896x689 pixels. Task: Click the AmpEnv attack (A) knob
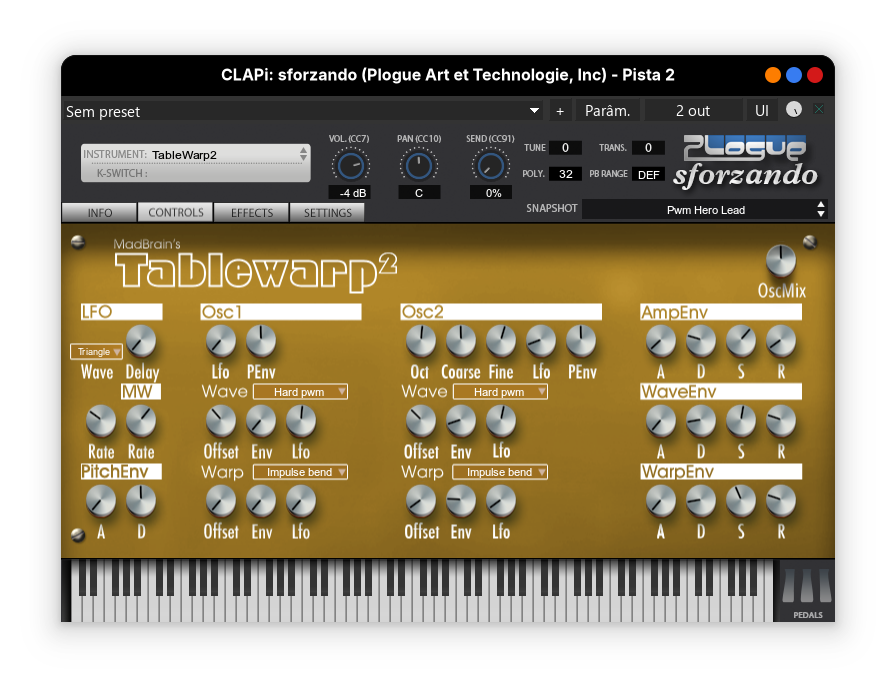[660, 342]
